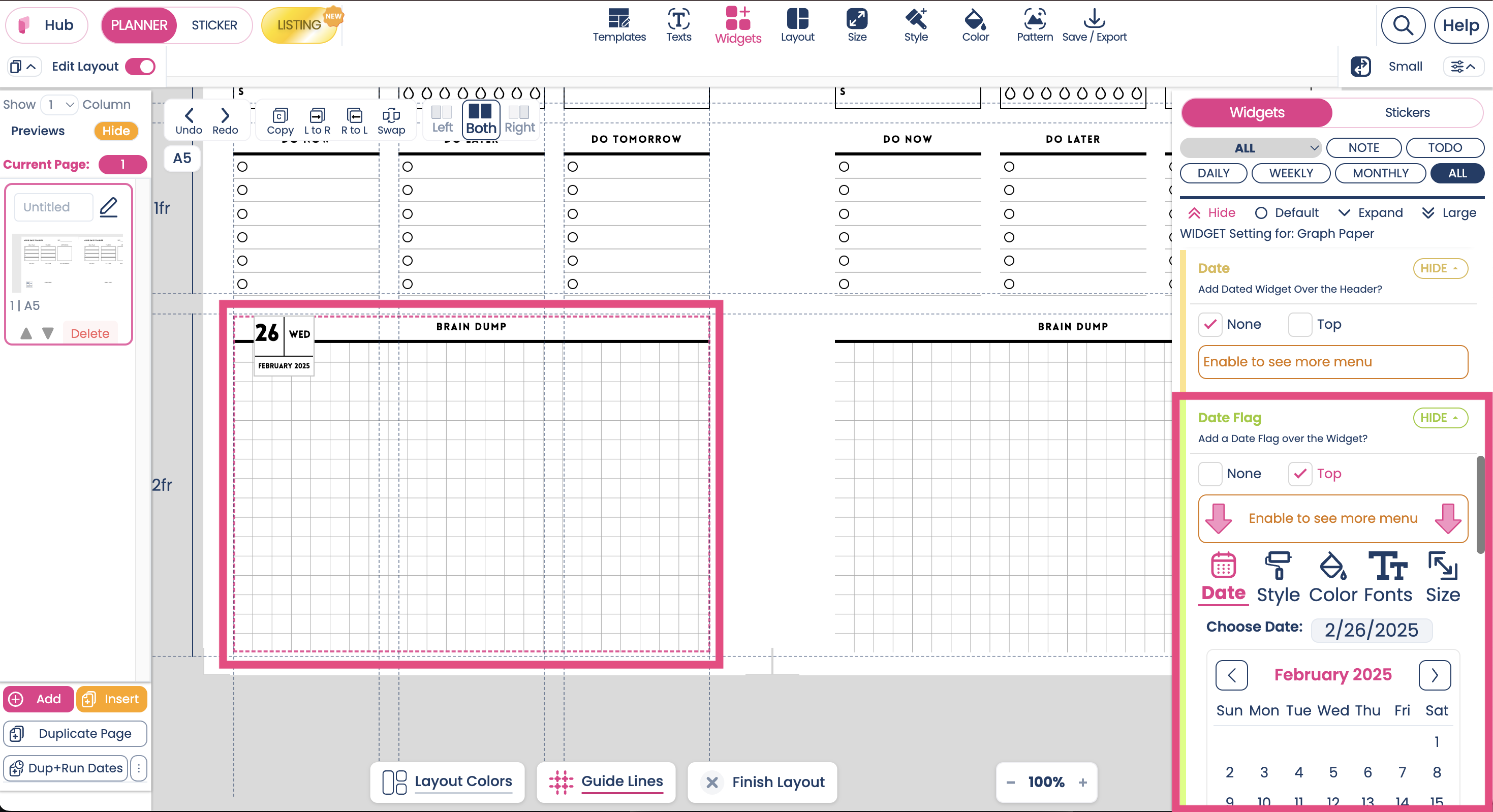Screen dimensions: 1493x812
Task: Switch to the Stickers tab
Action: click(x=1407, y=112)
